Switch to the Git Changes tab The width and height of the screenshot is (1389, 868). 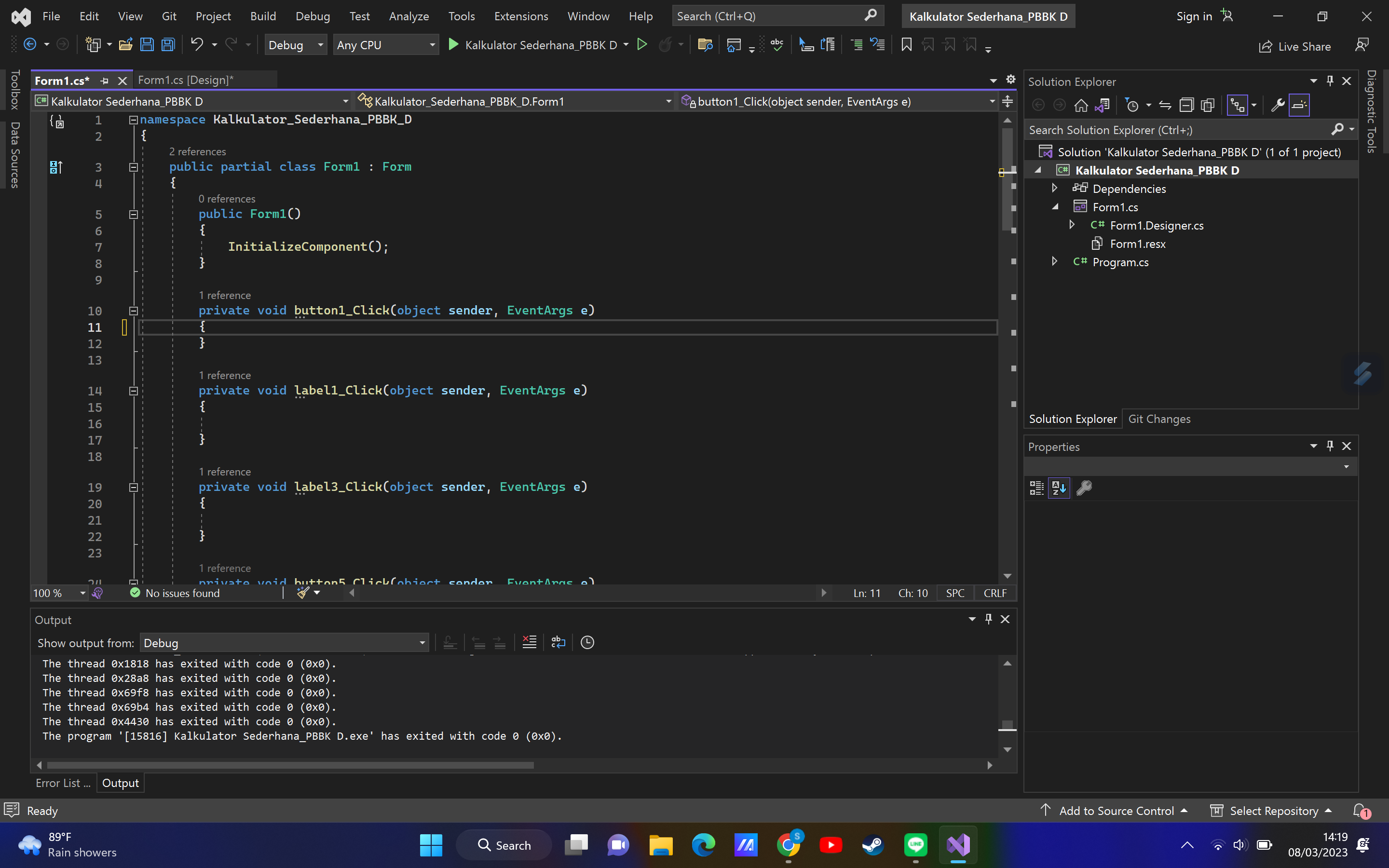tap(1159, 419)
